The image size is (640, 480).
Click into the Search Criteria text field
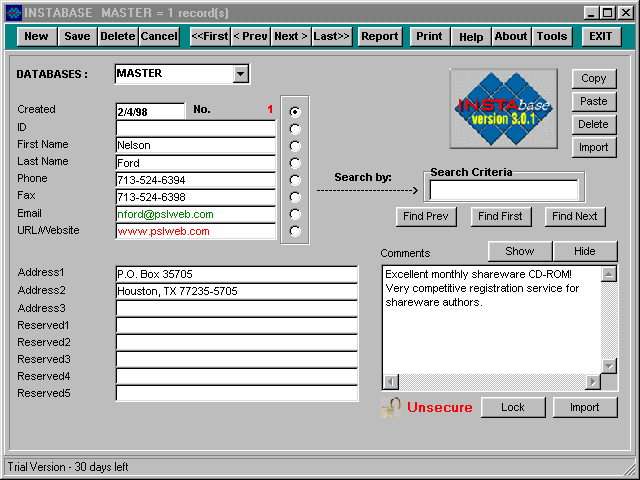pyautogui.click(x=503, y=190)
